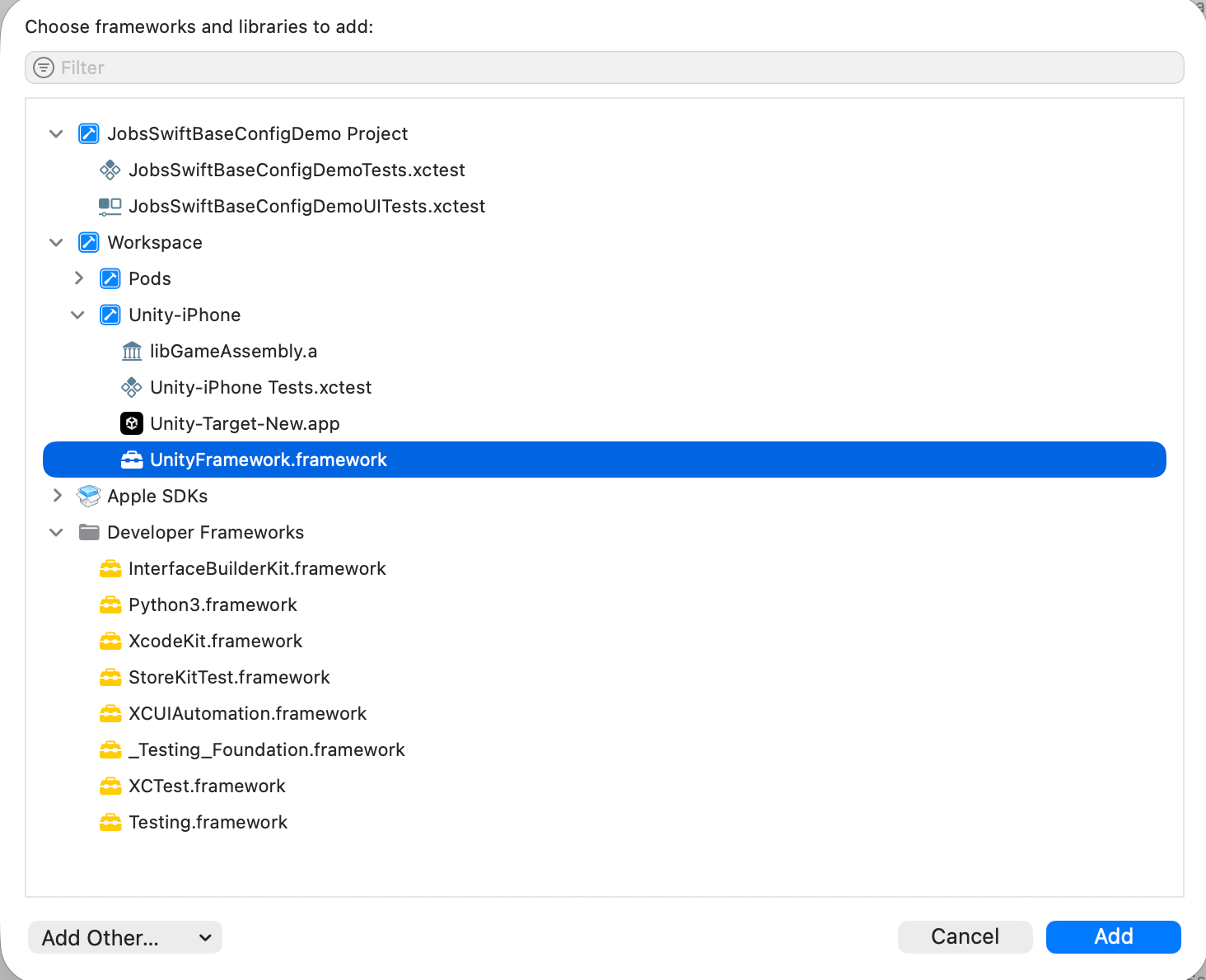Focus the Filter search field
The height and width of the screenshot is (980, 1206).
click(605, 68)
